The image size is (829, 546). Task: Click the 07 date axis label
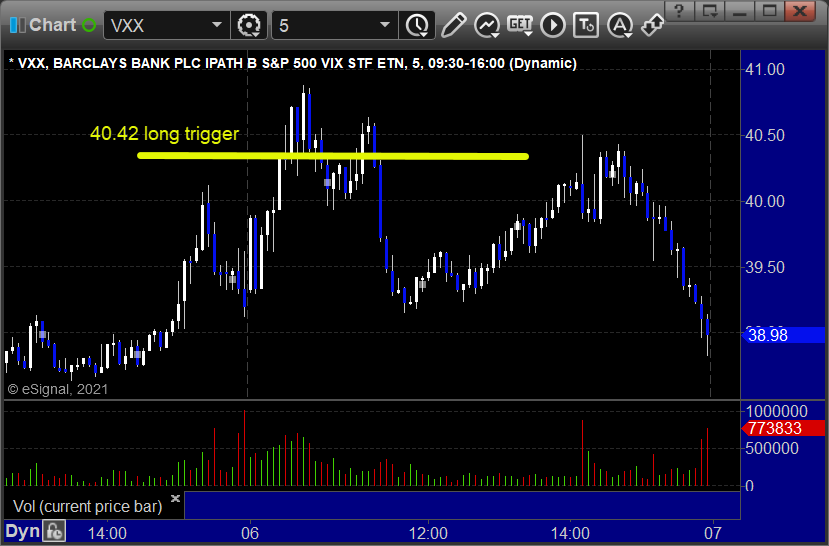click(x=713, y=533)
